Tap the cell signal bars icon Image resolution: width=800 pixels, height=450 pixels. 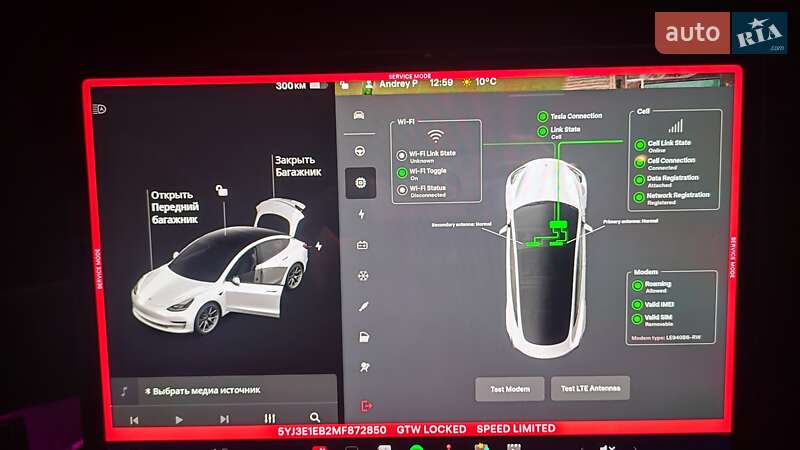click(676, 126)
